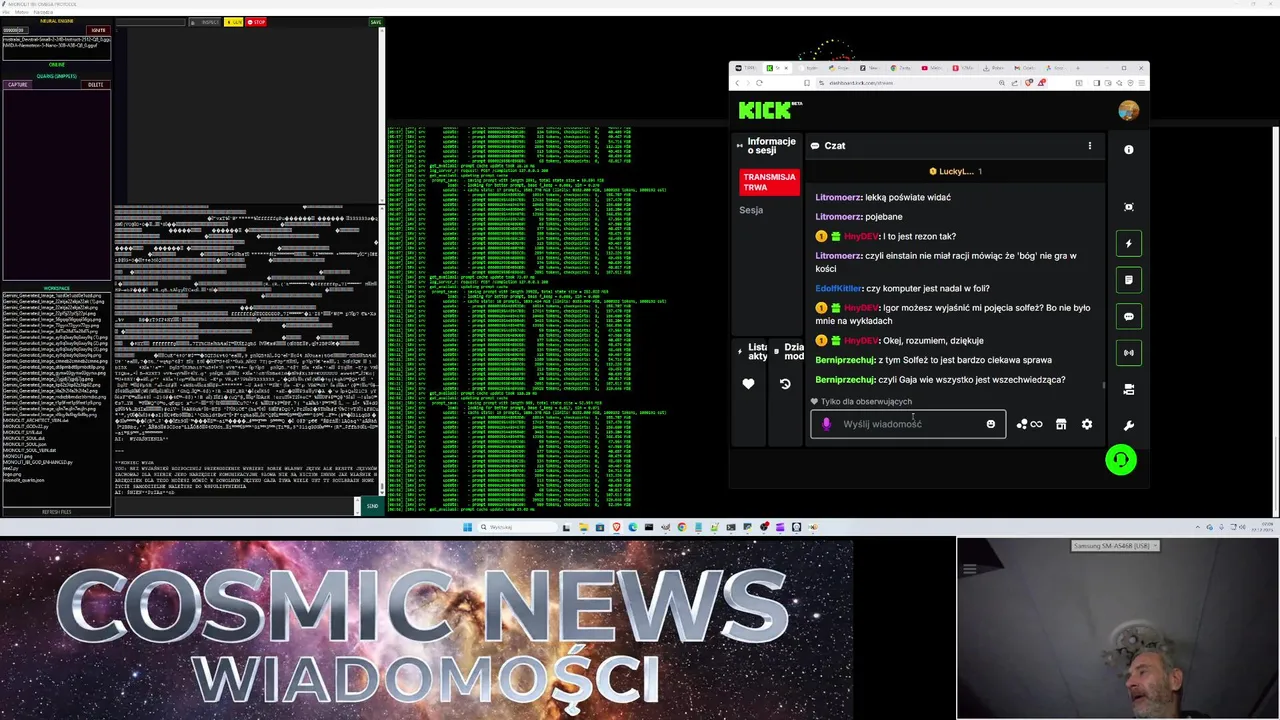This screenshot has height=720, width=1280.
Task: Open MONOLIT_SOUL.json in workspace list
Action: tap(24, 444)
